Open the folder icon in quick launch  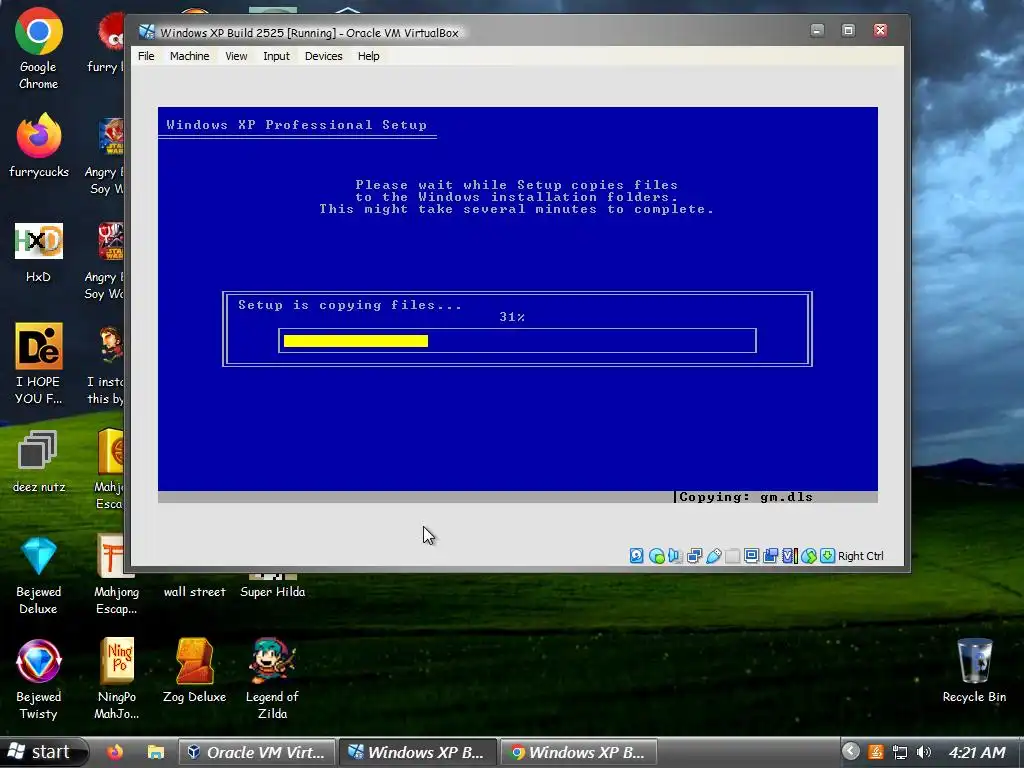155,752
